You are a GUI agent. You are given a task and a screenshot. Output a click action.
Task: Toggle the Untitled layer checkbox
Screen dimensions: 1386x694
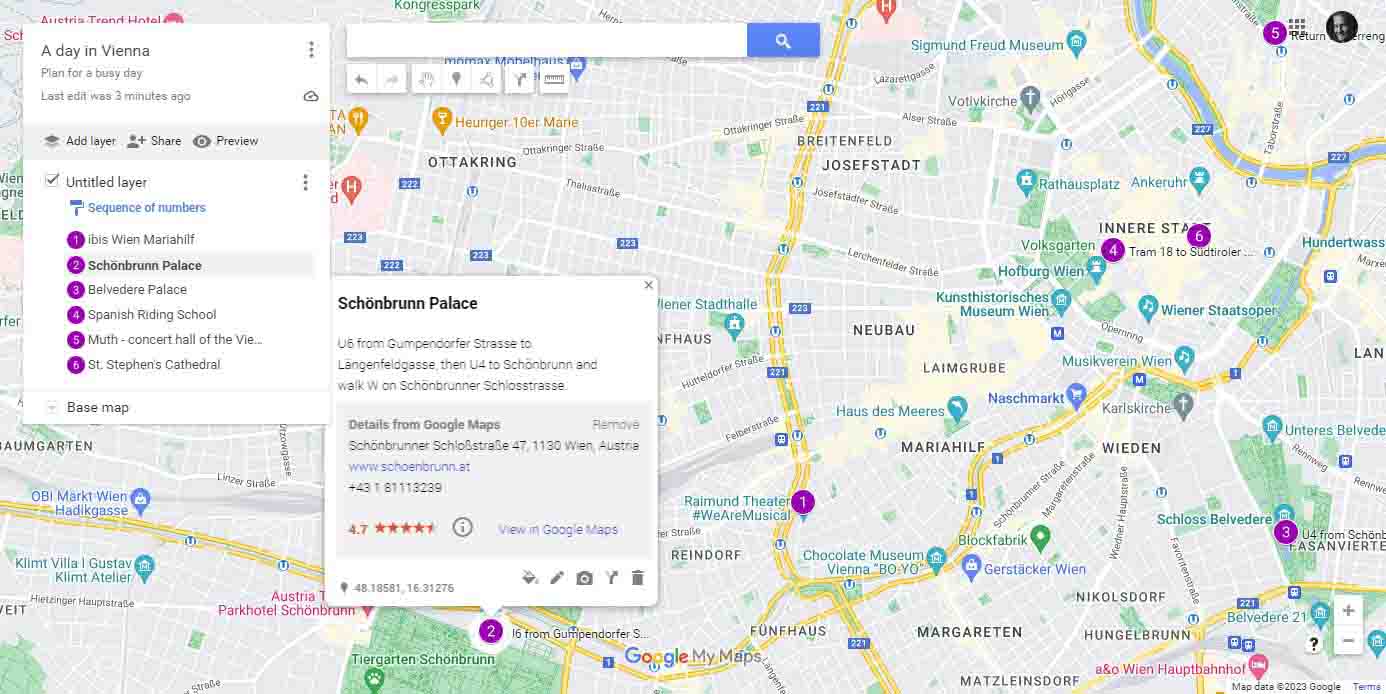53,181
